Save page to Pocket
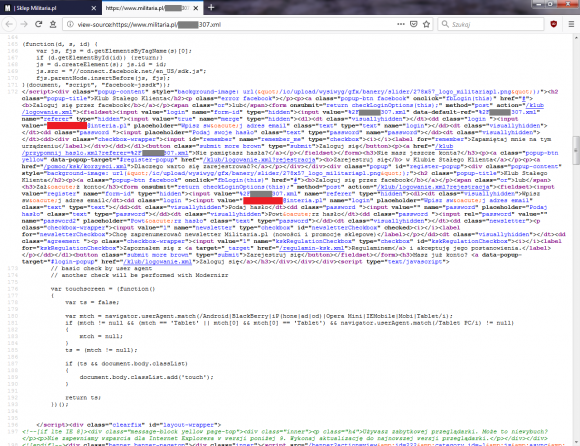Viewport: 580px width, 446px height. [414, 24]
